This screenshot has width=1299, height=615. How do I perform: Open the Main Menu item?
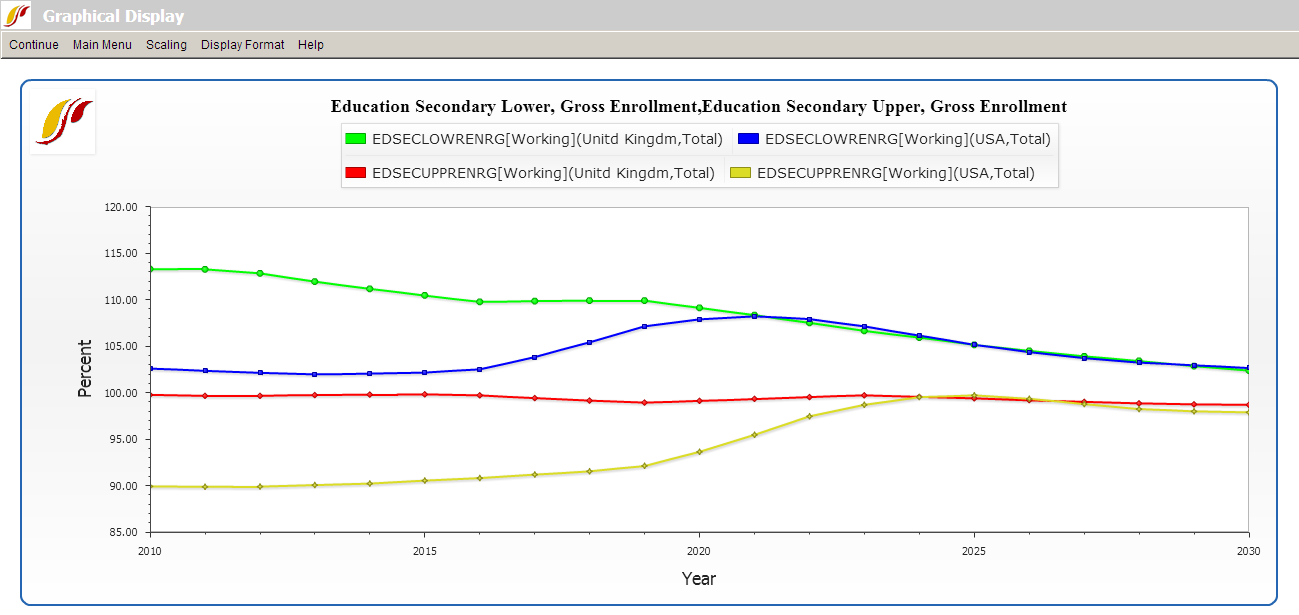pyautogui.click(x=102, y=45)
